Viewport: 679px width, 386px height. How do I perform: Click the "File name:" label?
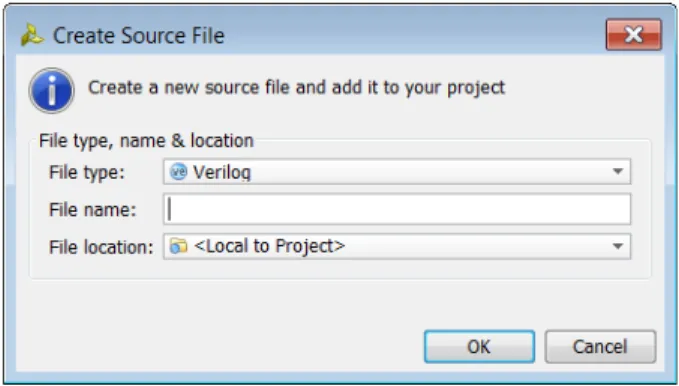point(93,210)
